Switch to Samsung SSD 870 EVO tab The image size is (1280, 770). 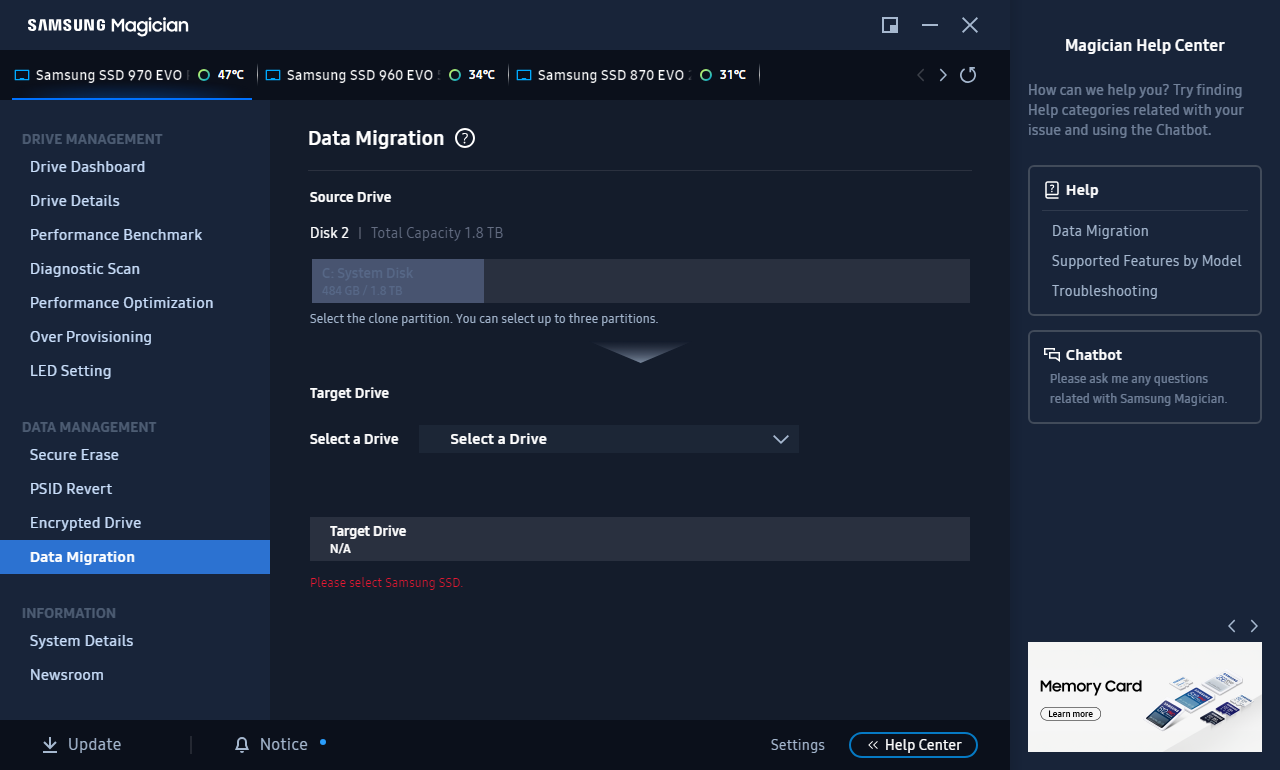click(x=635, y=75)
